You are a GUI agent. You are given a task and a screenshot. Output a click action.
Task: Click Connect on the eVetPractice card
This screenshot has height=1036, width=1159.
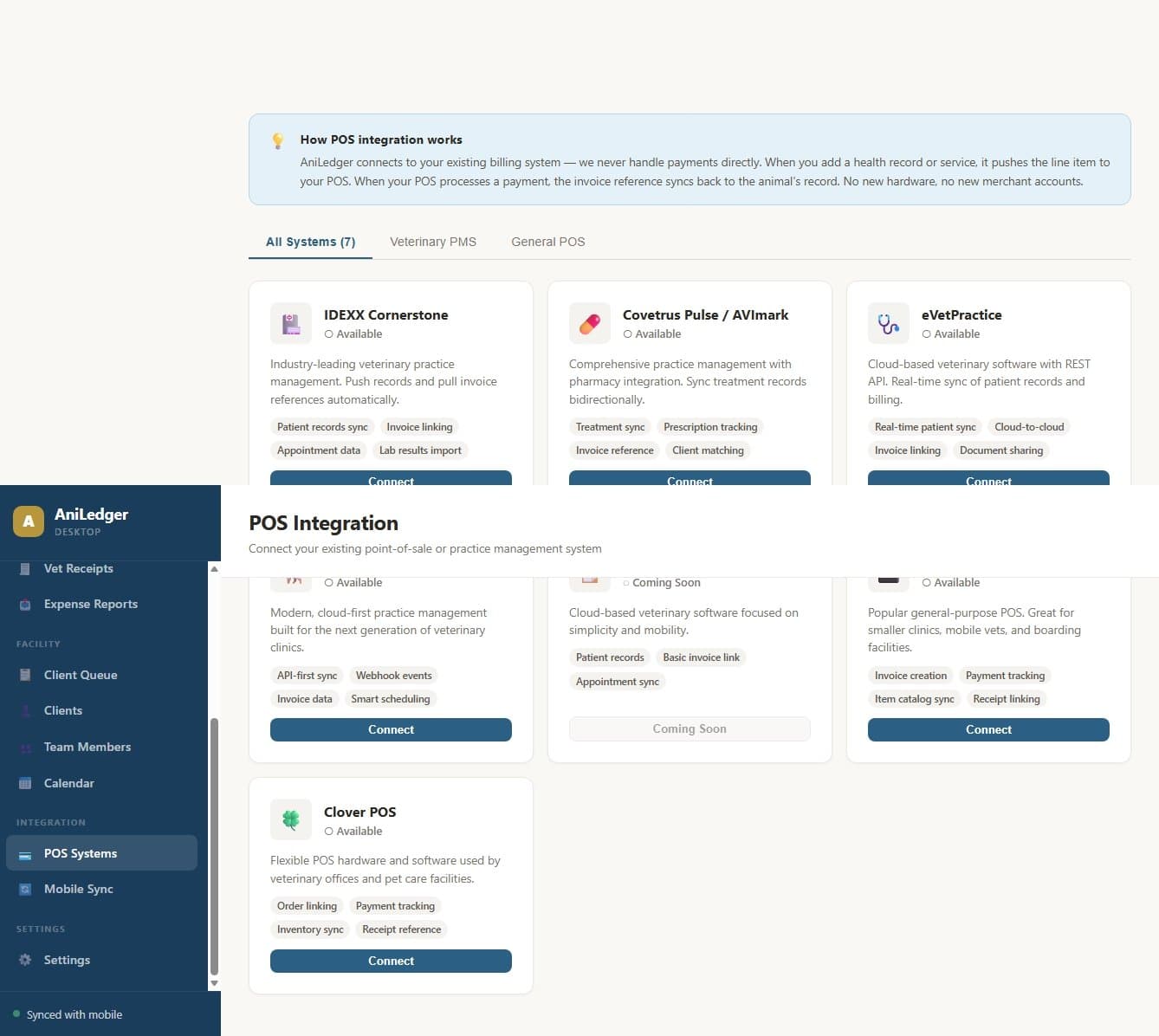(987, 481)
